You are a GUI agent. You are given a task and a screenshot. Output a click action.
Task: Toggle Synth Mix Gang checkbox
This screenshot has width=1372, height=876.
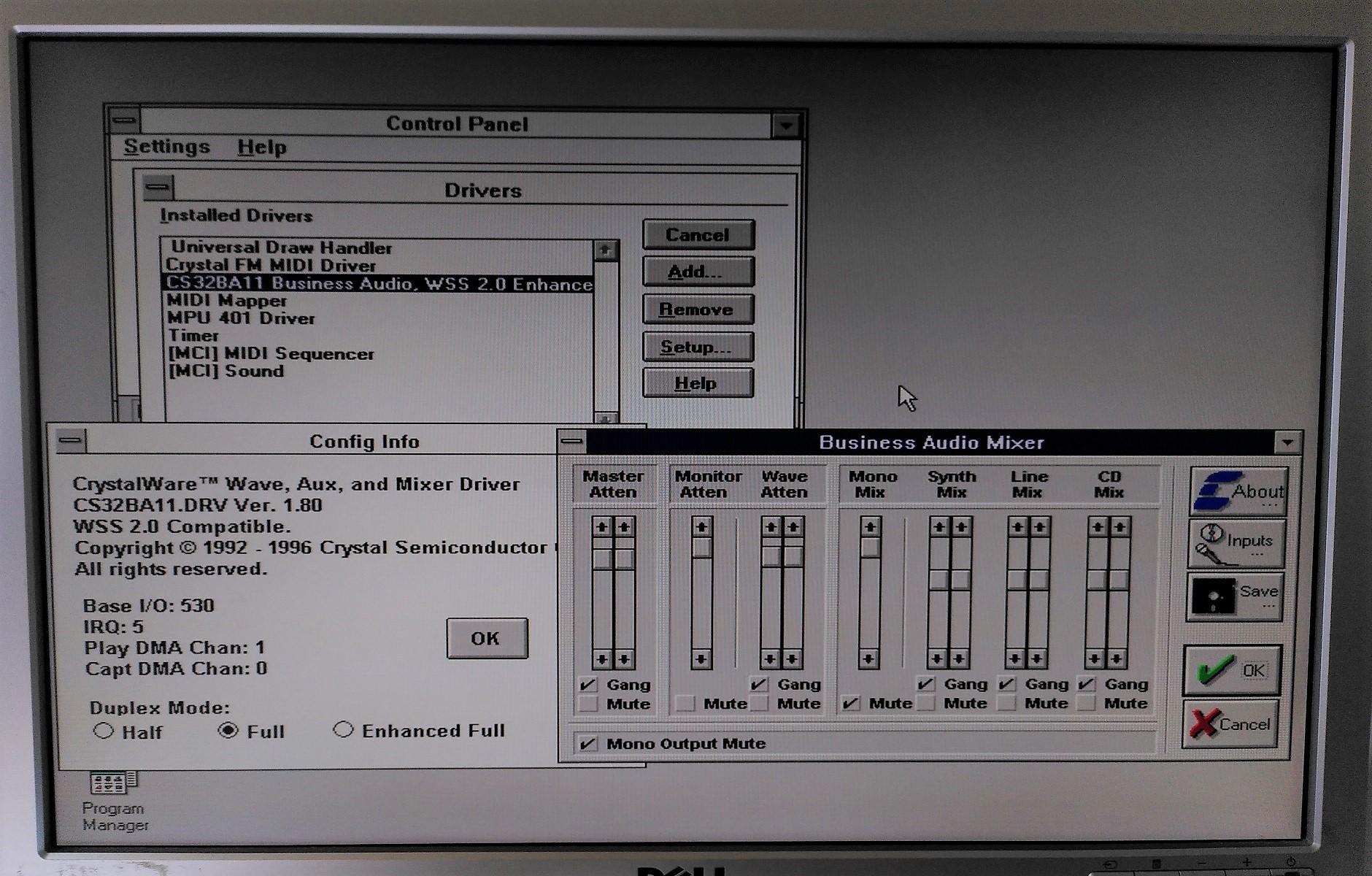[925, 684]
